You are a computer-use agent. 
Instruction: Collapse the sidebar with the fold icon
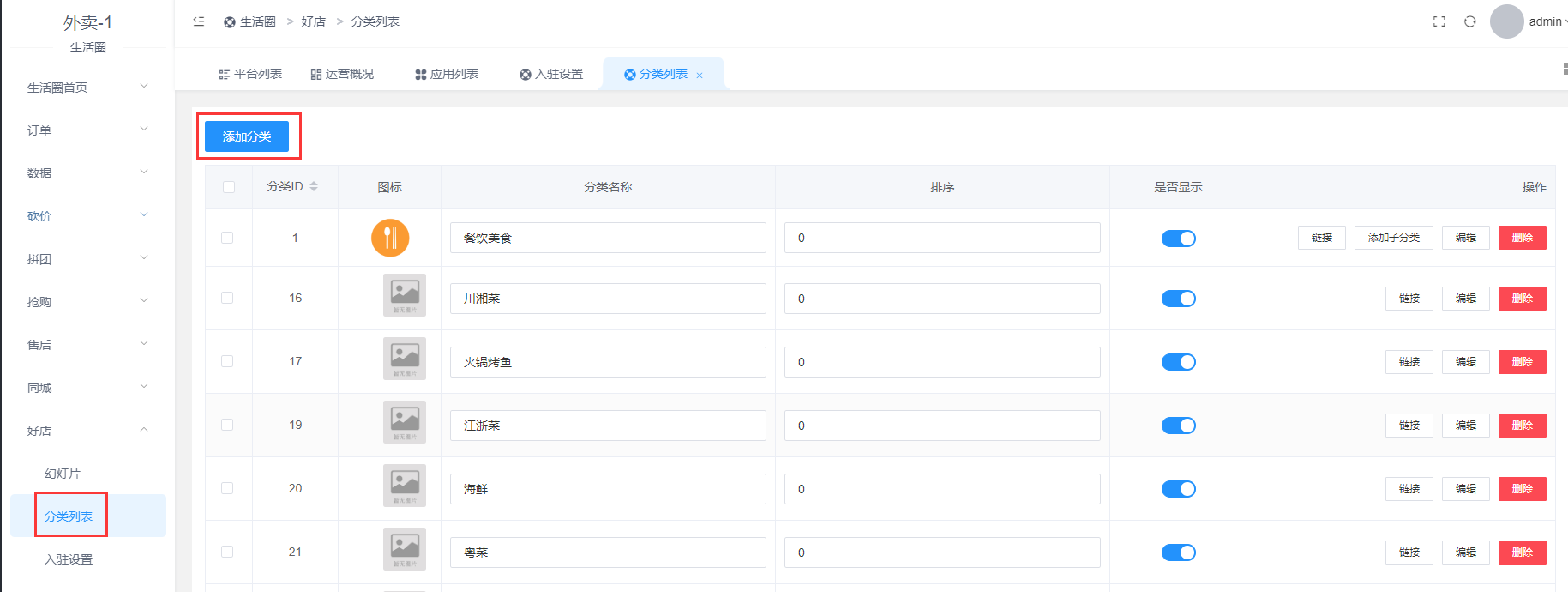pos(199,21)
